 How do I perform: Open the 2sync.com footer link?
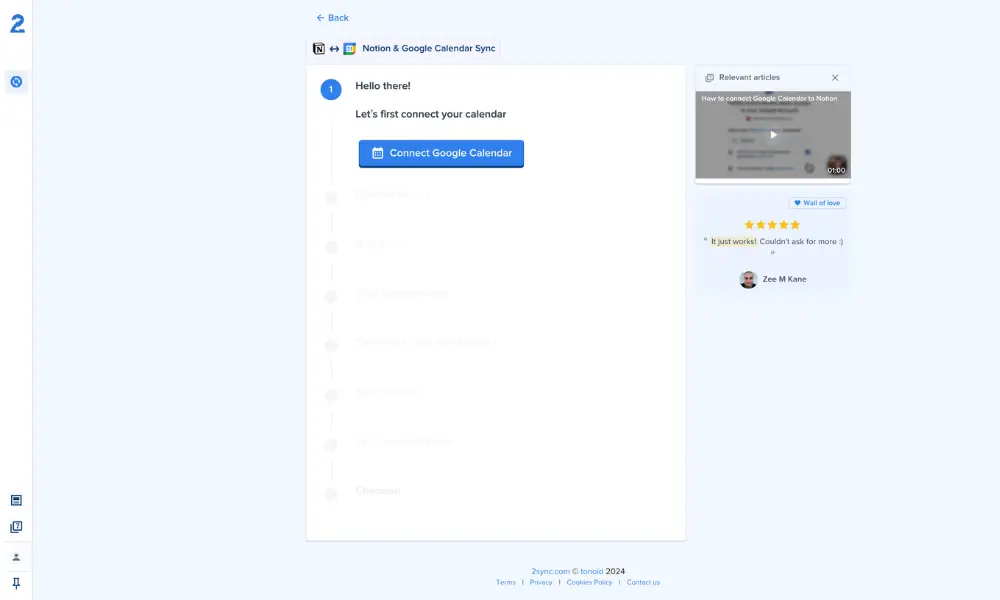pyautogui.click(x=550, y=571)
